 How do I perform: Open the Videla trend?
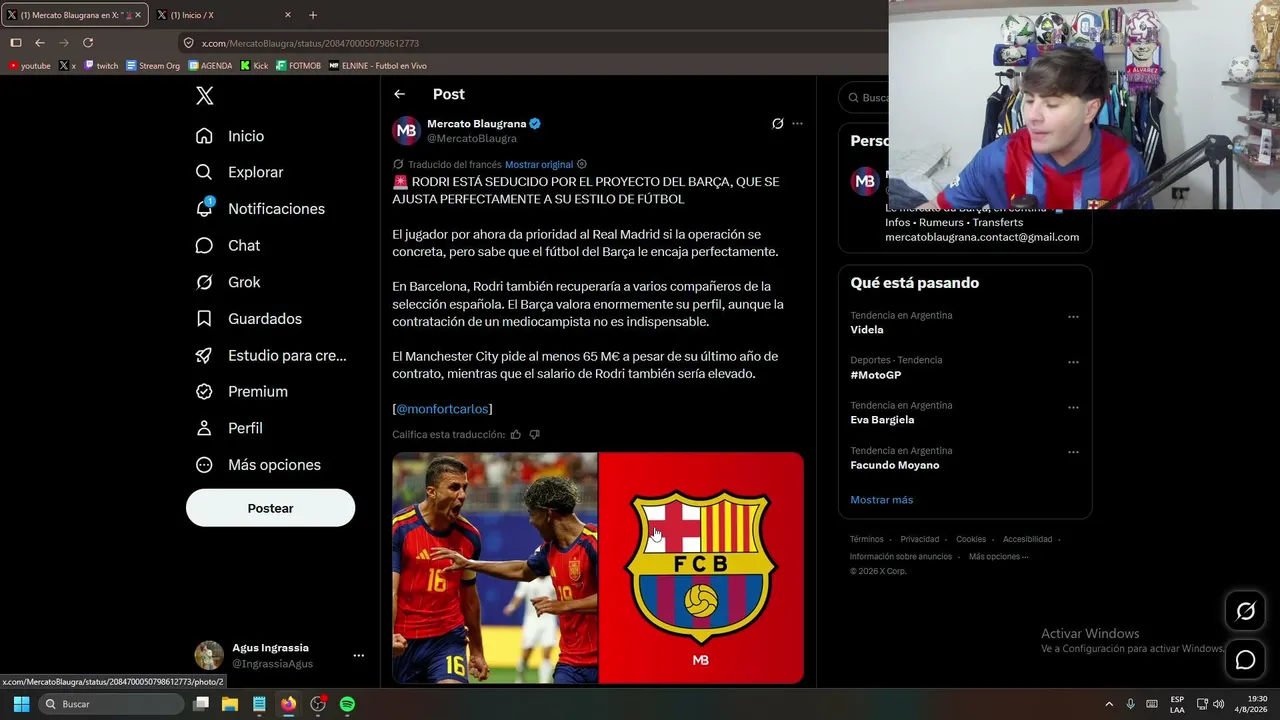867,330
